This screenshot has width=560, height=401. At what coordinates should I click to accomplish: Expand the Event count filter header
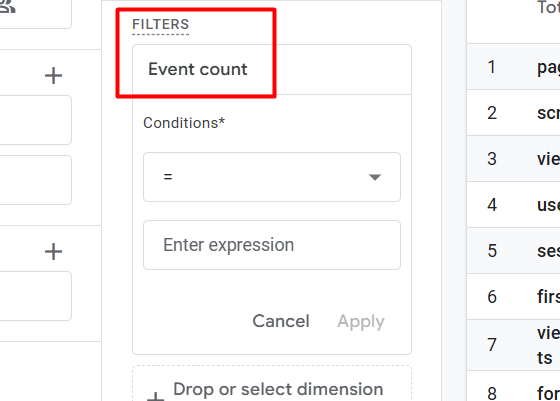[x=272, y=70]
